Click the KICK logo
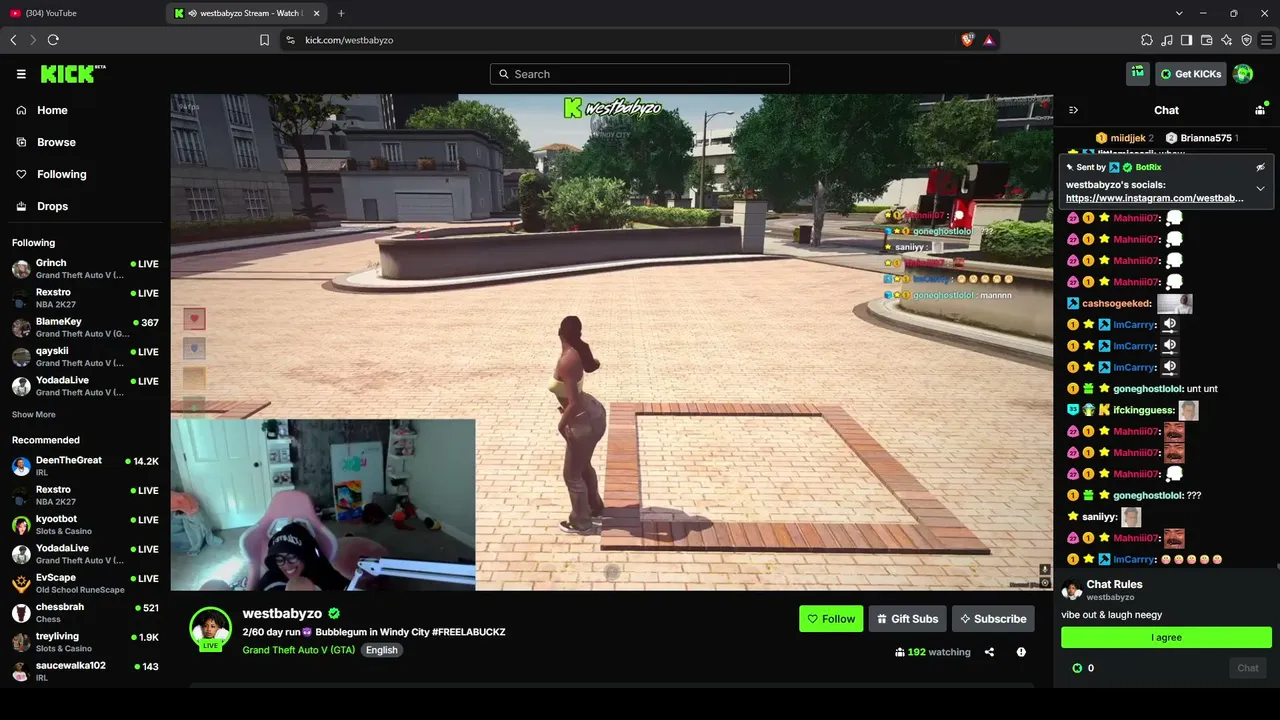1280x720 pixels. pyautogui.click(x=72, y=74)
